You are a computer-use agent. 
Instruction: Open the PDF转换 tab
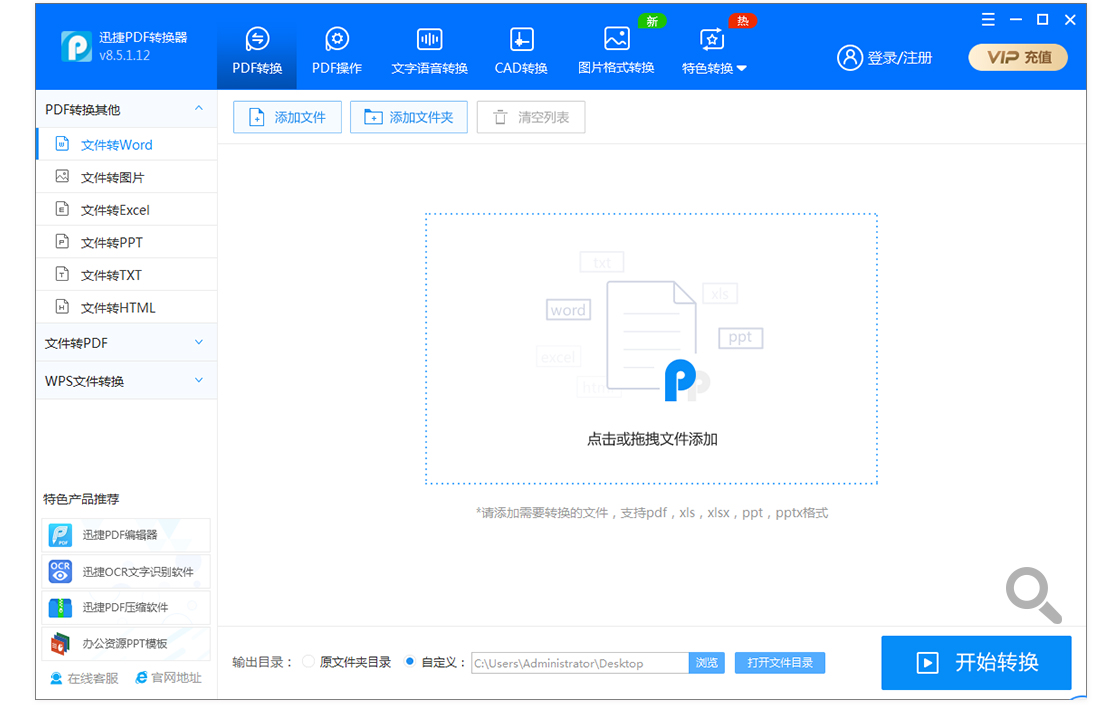coord(257,50)
